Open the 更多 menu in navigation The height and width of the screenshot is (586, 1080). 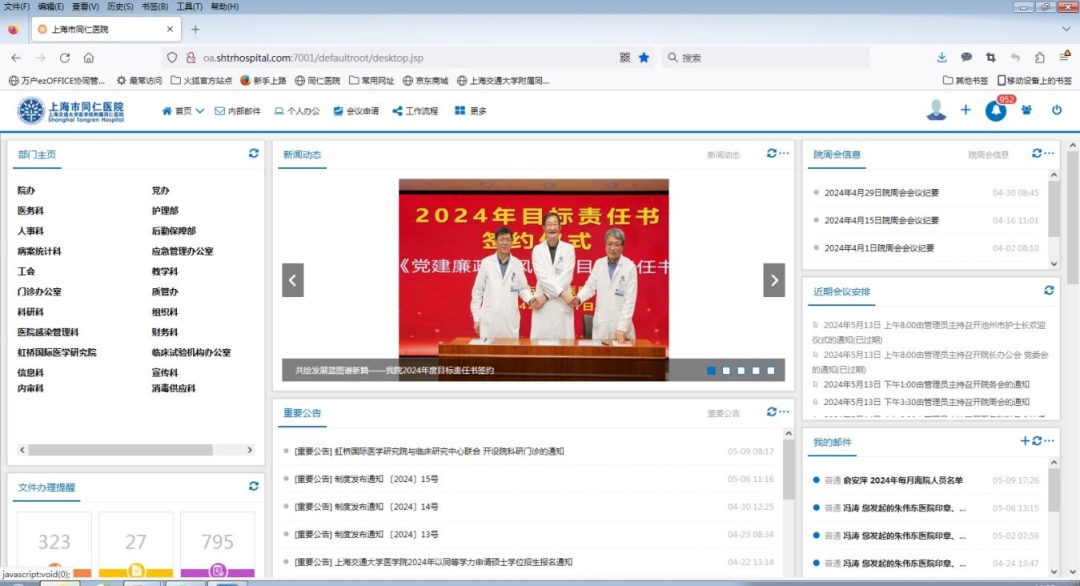click(471, 111)
